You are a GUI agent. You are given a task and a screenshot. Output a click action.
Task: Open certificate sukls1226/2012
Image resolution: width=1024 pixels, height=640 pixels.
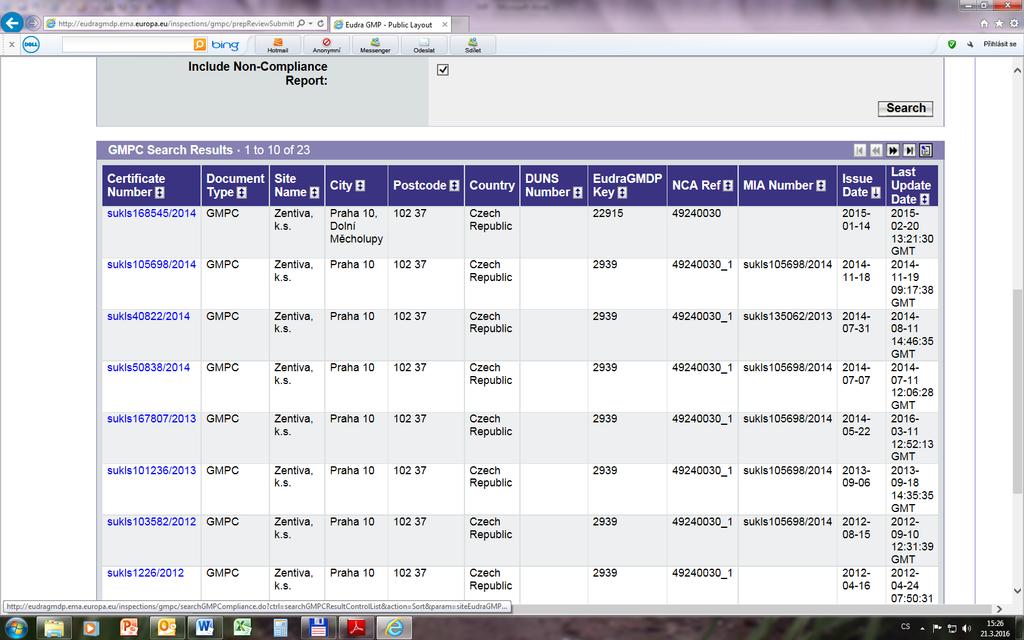[x=146, y=573]
